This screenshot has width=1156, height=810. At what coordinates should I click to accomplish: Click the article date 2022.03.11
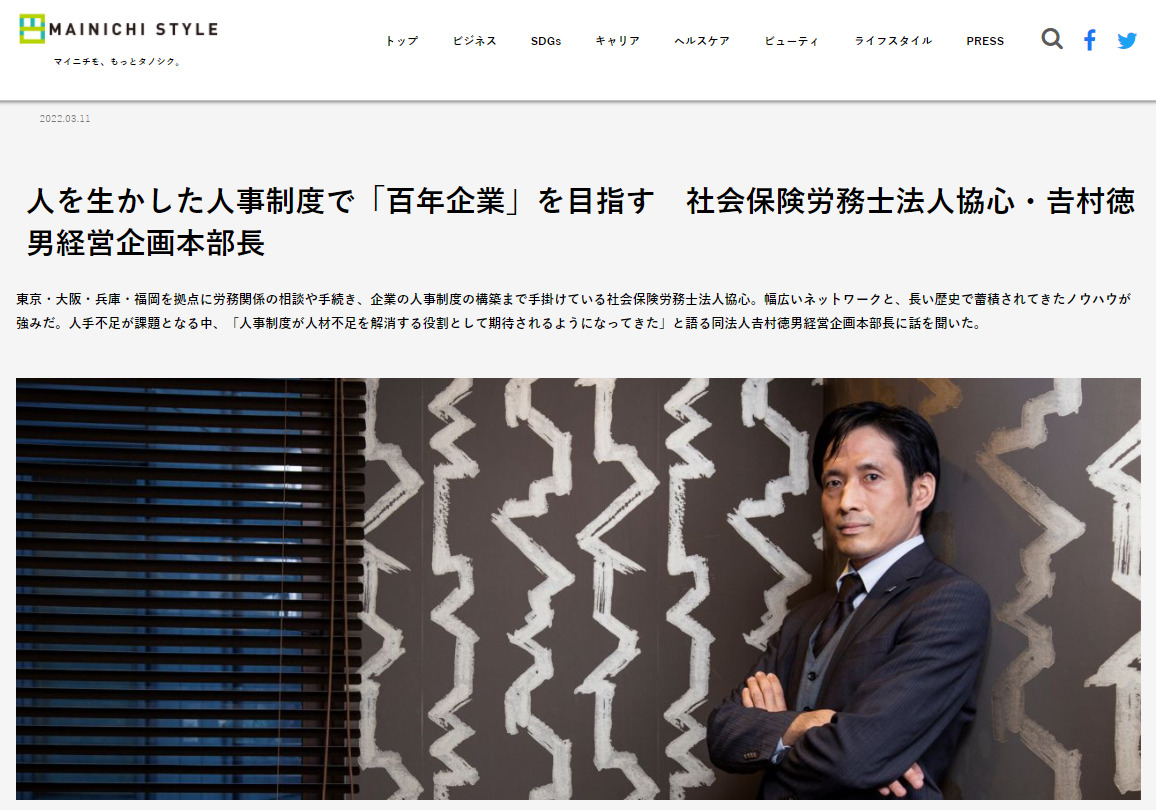(65, 119)
